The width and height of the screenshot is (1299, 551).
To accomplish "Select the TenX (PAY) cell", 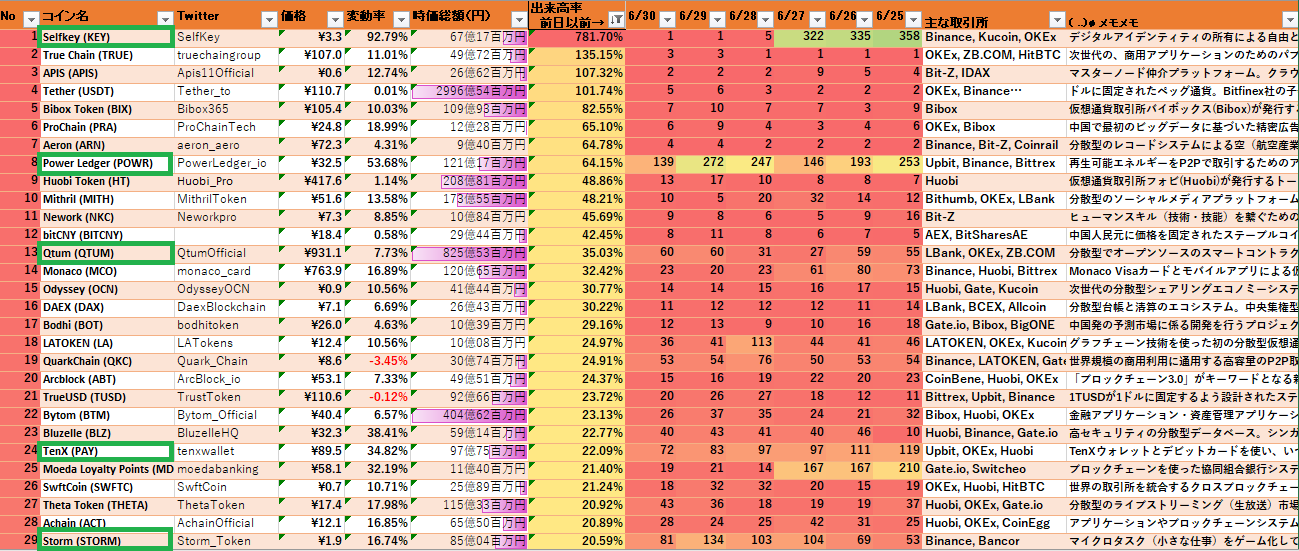I will click(104, 451).
